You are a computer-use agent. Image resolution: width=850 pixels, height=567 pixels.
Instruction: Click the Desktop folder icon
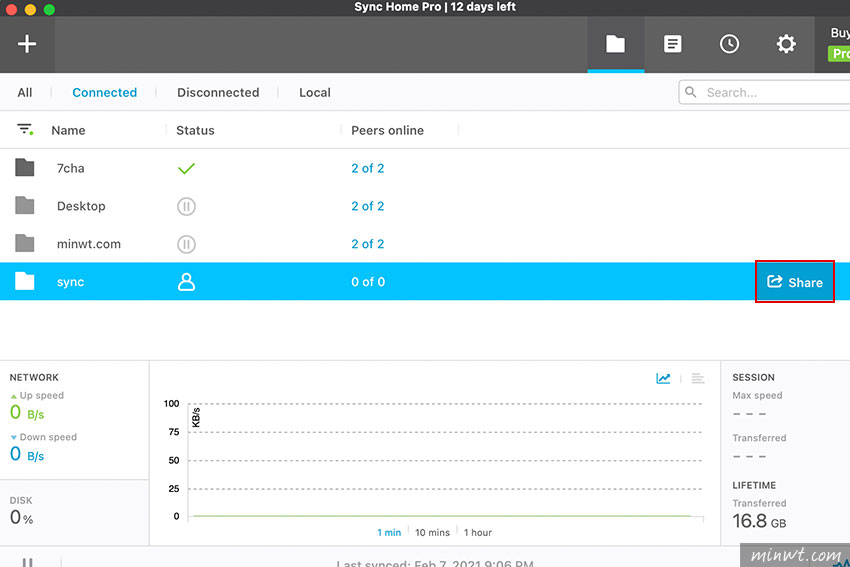[x=25, y=205]
